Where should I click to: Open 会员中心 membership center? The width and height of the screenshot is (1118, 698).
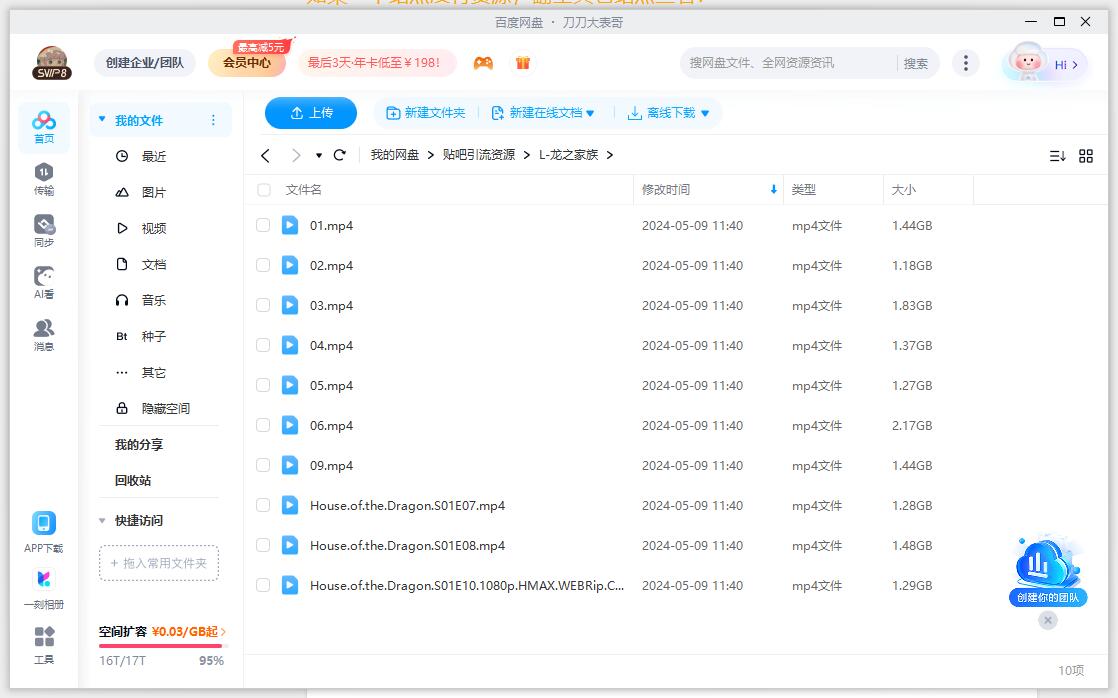(247, 62)
